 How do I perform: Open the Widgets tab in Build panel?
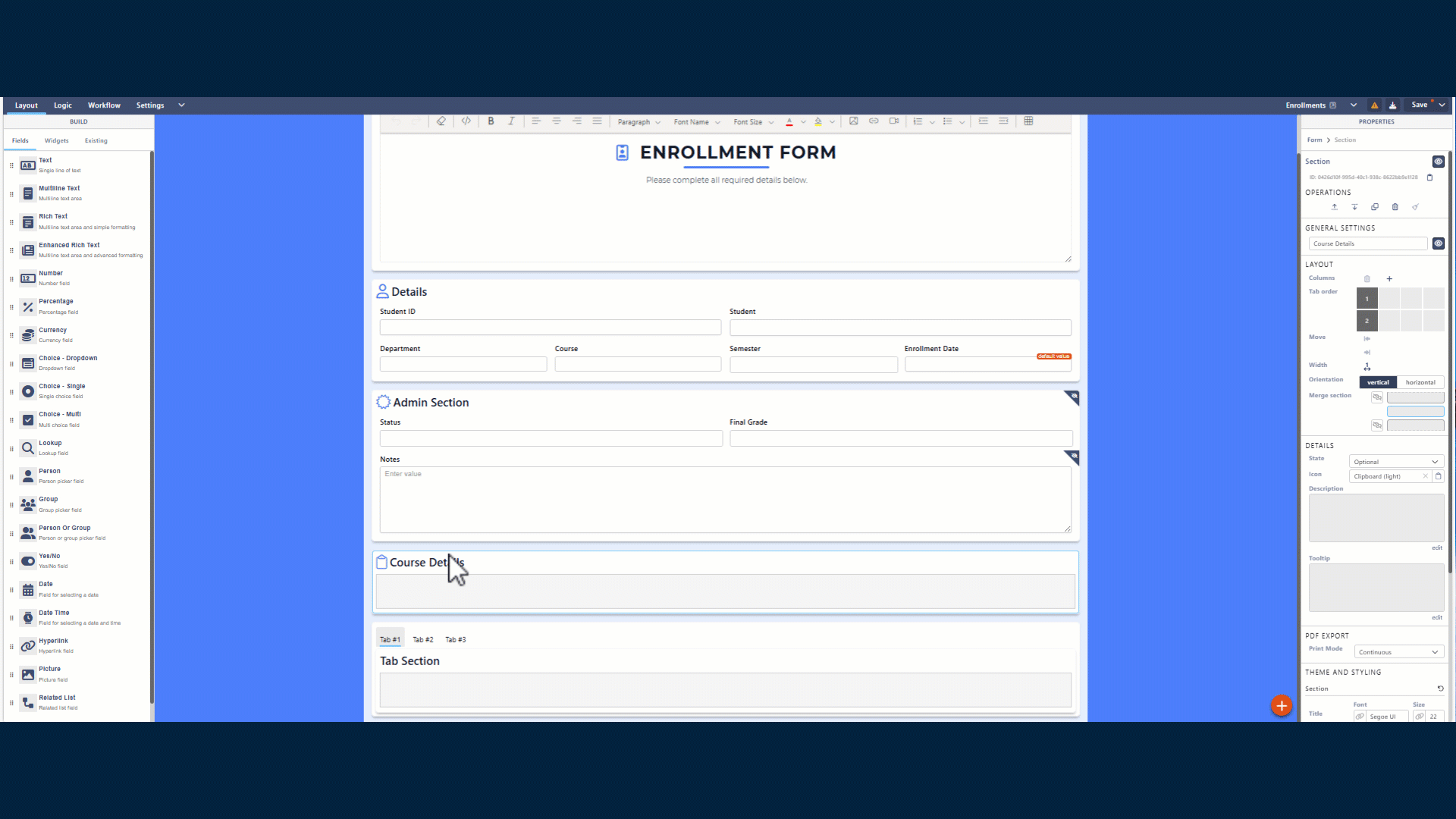[x=56, y=141]
